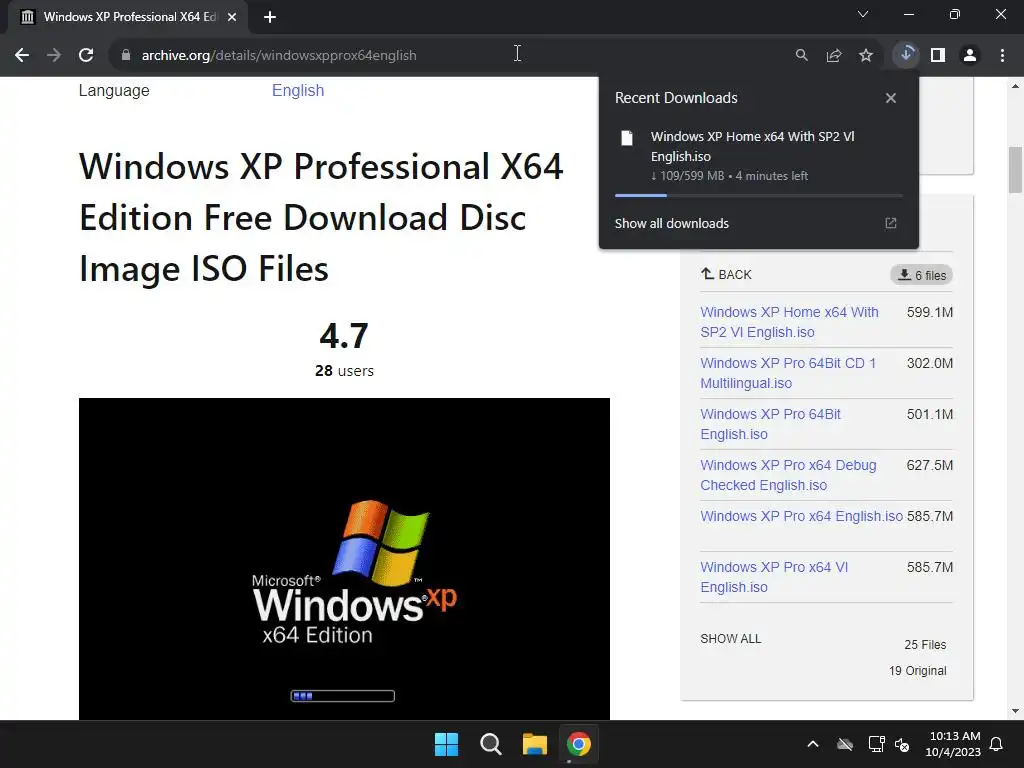Open downloads page external-link icon
The height and width of the screenshot is (768, 1024).
[891, 223]
